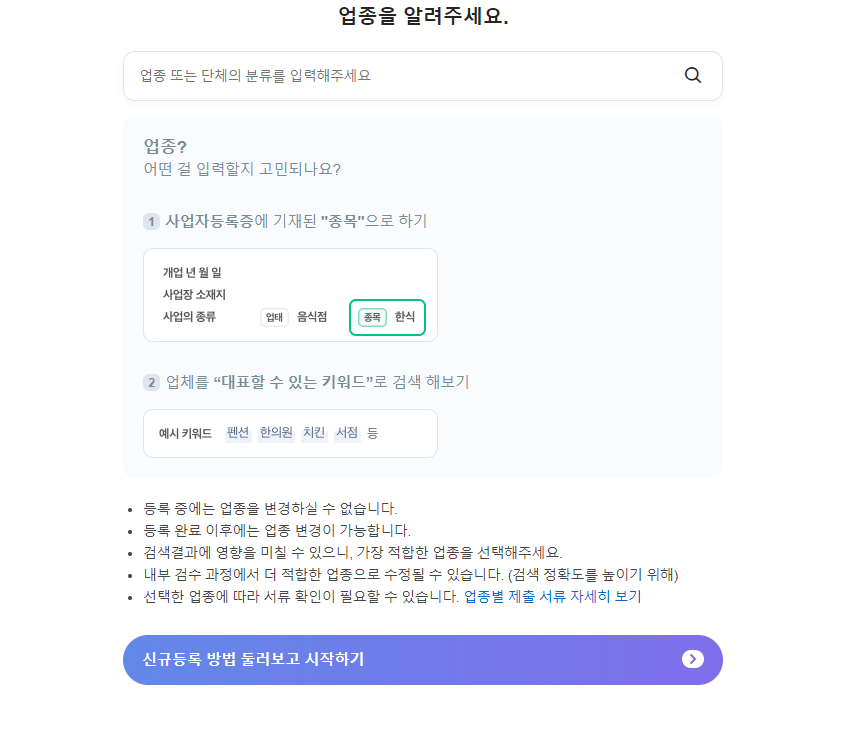Click the search magnifier icon
The width and height of the screenshot is (842, 732).
692,75
